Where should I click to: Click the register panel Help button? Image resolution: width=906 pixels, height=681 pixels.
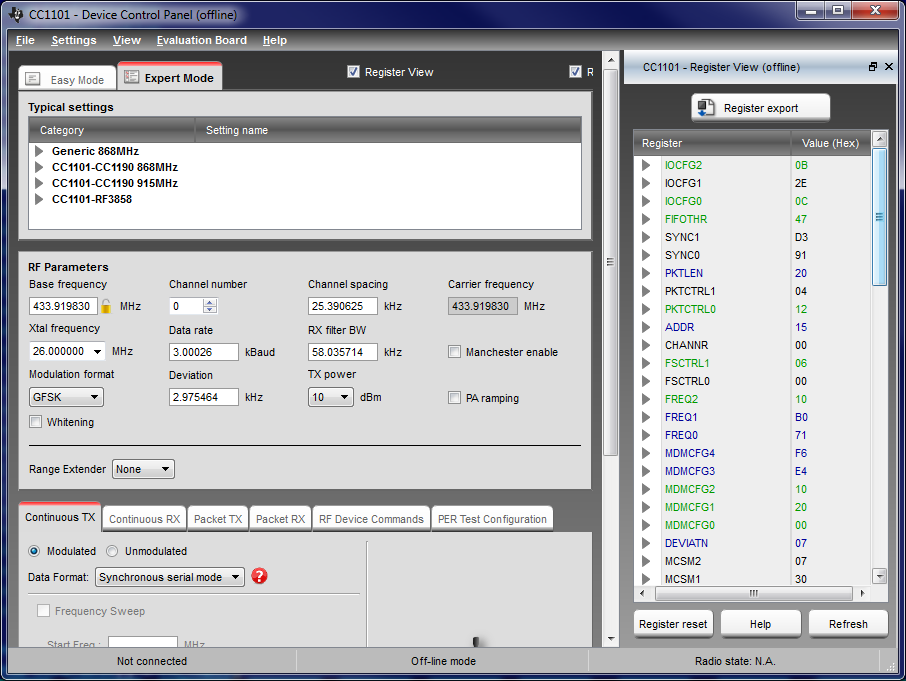tap(760, 624)
